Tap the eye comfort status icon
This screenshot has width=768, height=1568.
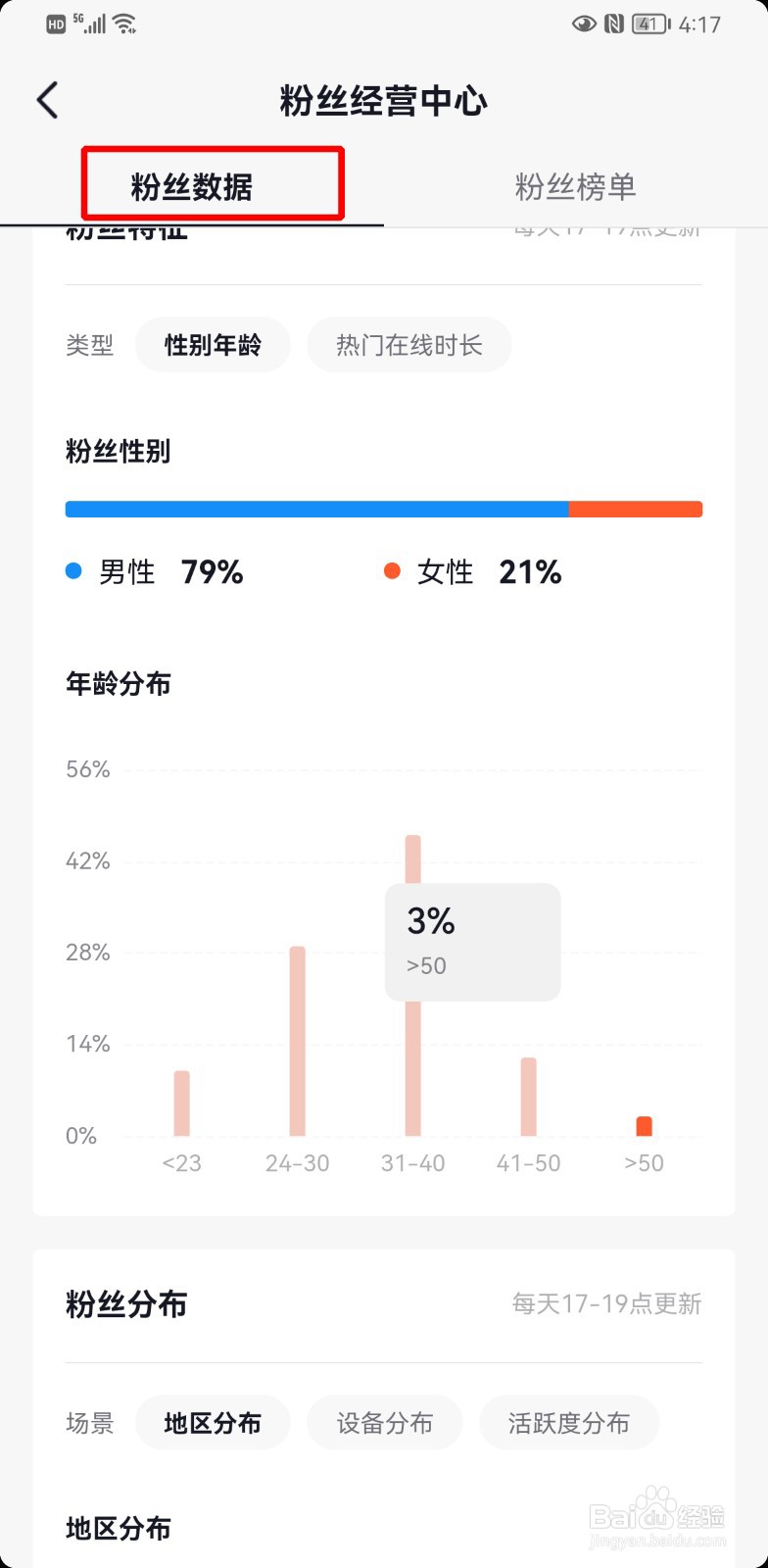coord(584,24)
